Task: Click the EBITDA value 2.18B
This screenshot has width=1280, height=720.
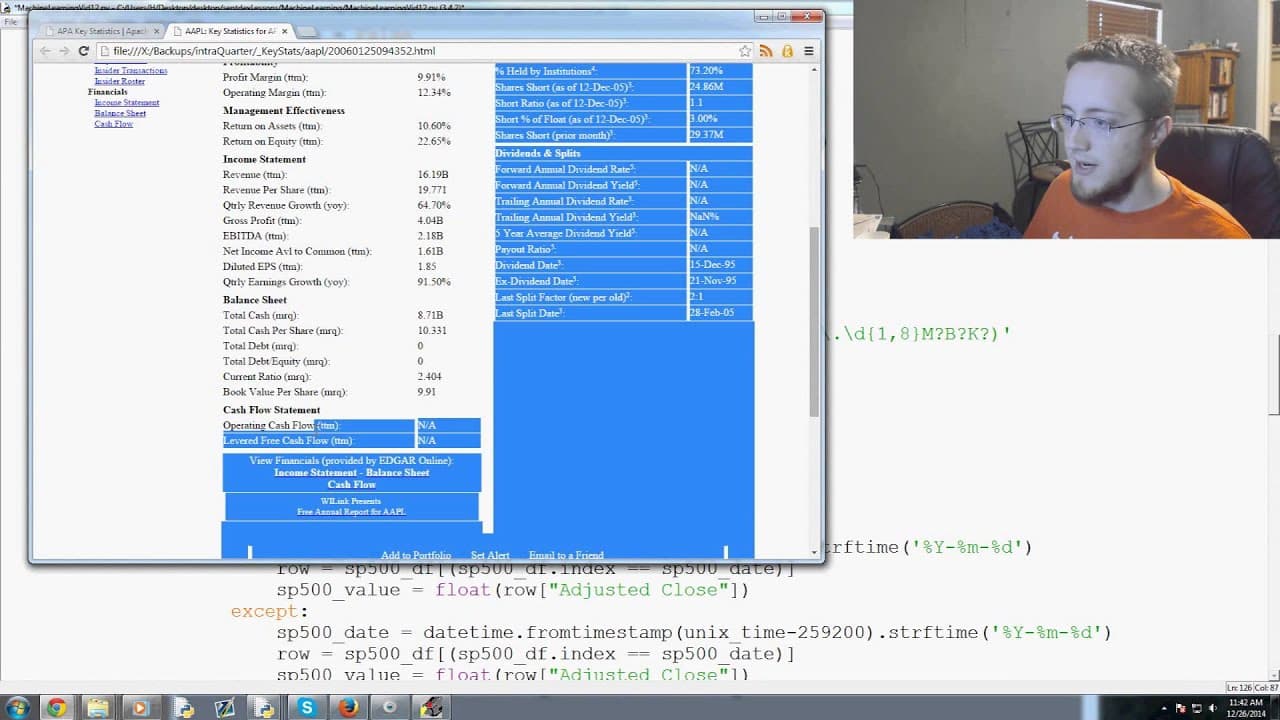Action: pos(430,236)
